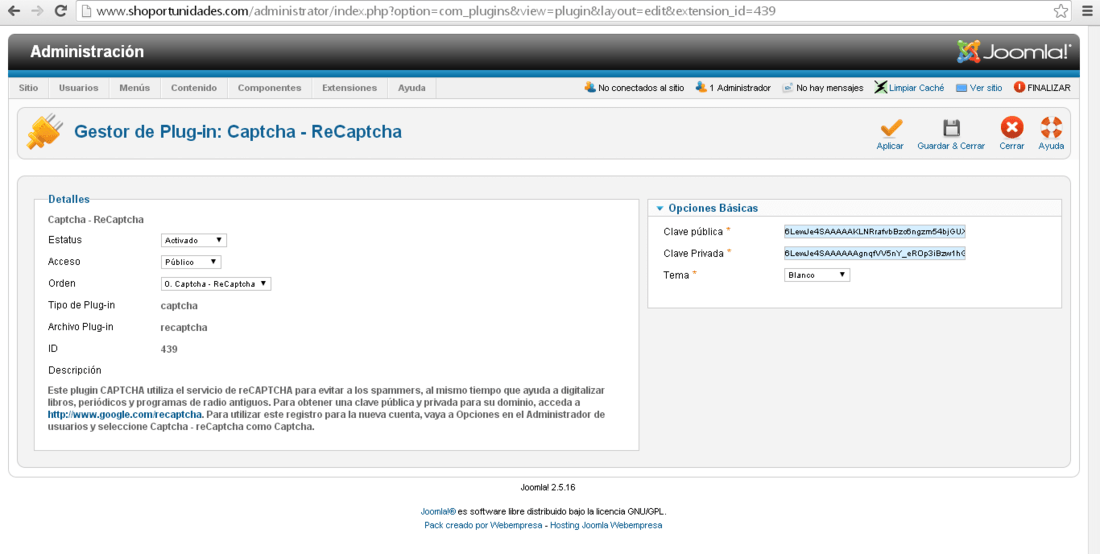Click the No conectados al sitio icon
The image size is (1100, 554).
(x=590, y=88)
